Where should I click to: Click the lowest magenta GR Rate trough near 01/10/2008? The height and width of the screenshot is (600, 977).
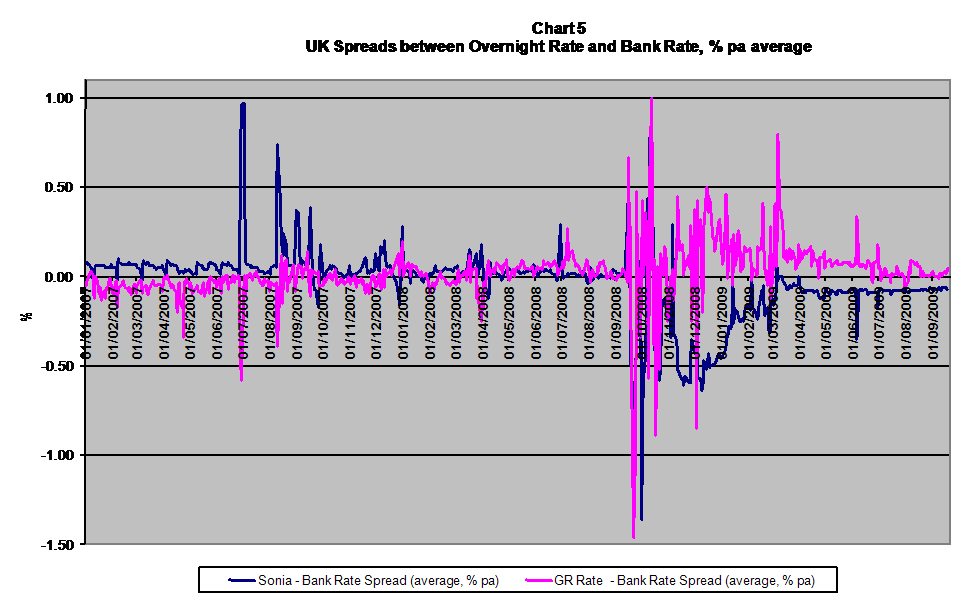[x=634, y=535]
